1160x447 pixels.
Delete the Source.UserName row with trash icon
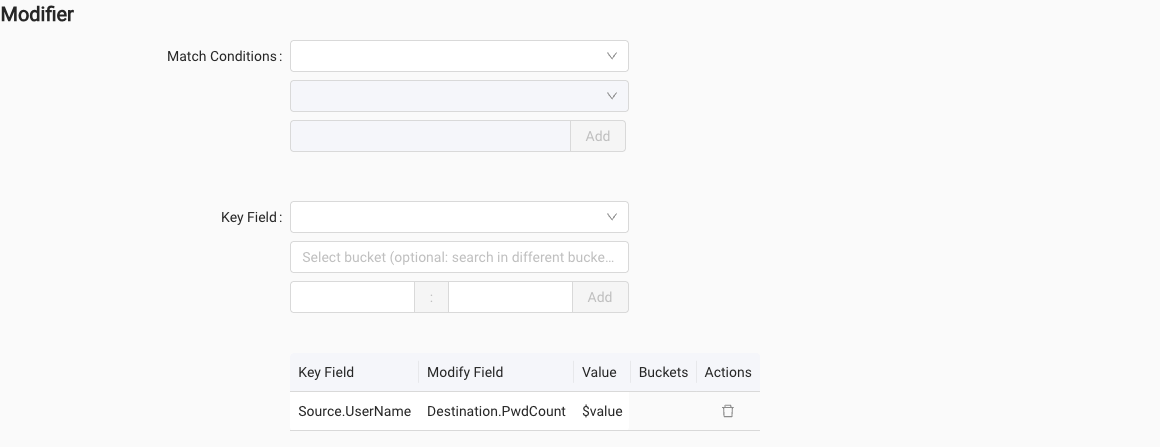pyautogui.click(x=727, y=411)
